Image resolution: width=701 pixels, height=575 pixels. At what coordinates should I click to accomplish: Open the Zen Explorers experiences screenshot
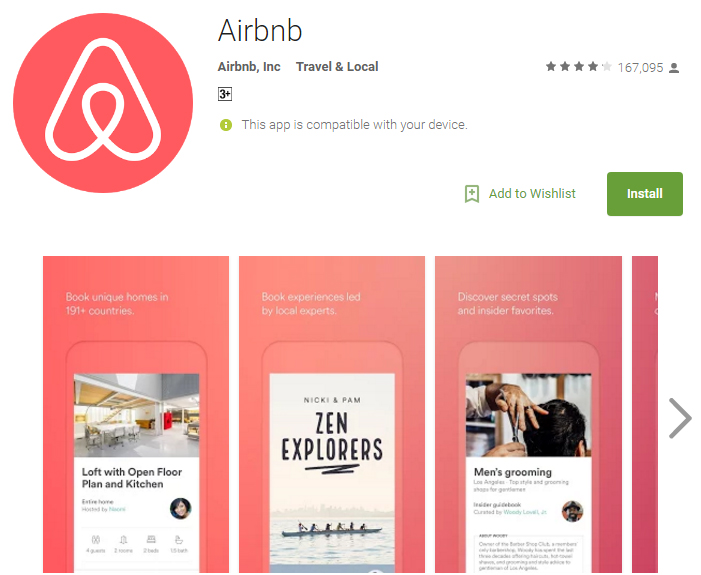[x=332, y=414]
